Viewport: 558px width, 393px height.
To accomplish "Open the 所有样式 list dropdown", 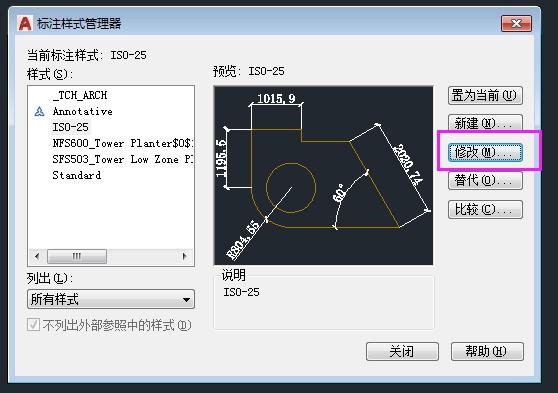I will click(111, 299).
